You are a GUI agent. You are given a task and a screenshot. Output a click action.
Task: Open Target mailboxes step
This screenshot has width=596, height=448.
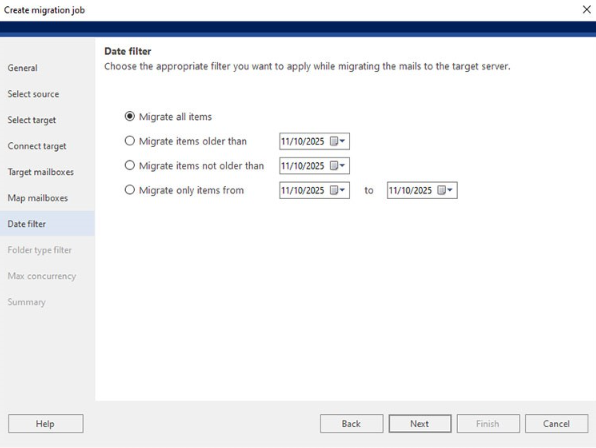pyautogui.click(x=41, y=172)
